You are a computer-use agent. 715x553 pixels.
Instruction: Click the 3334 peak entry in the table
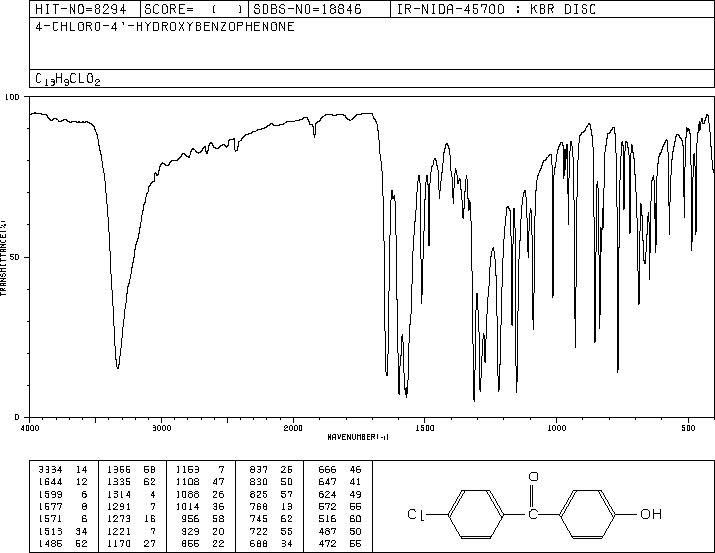pyautogui.click(x=63, y=469)
